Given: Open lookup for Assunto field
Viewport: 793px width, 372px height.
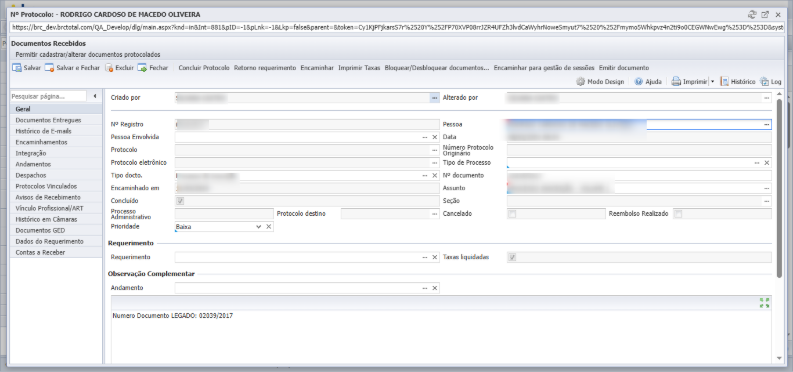Looking at the screenshot, I should click(767, 188).
